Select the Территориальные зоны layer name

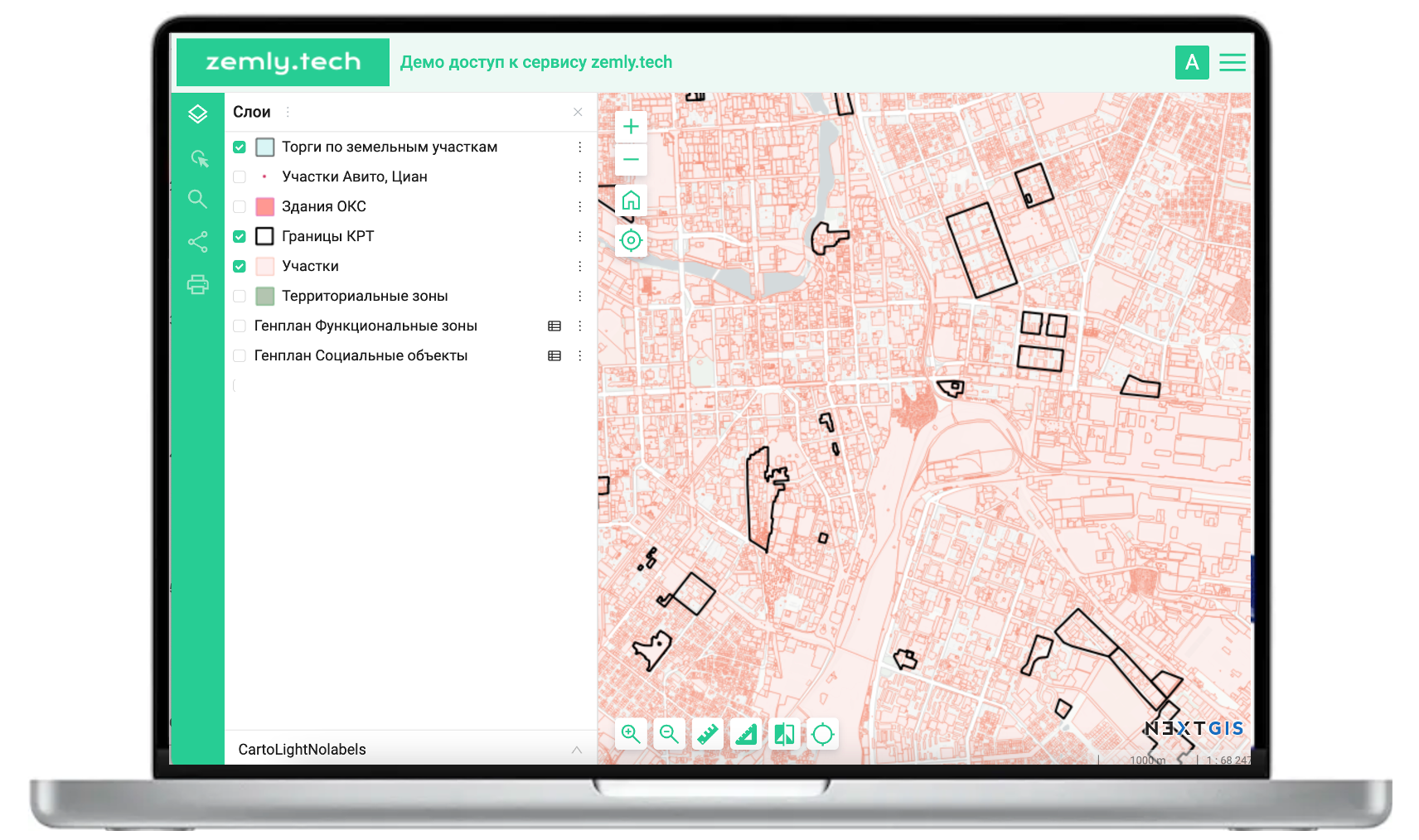365,297
